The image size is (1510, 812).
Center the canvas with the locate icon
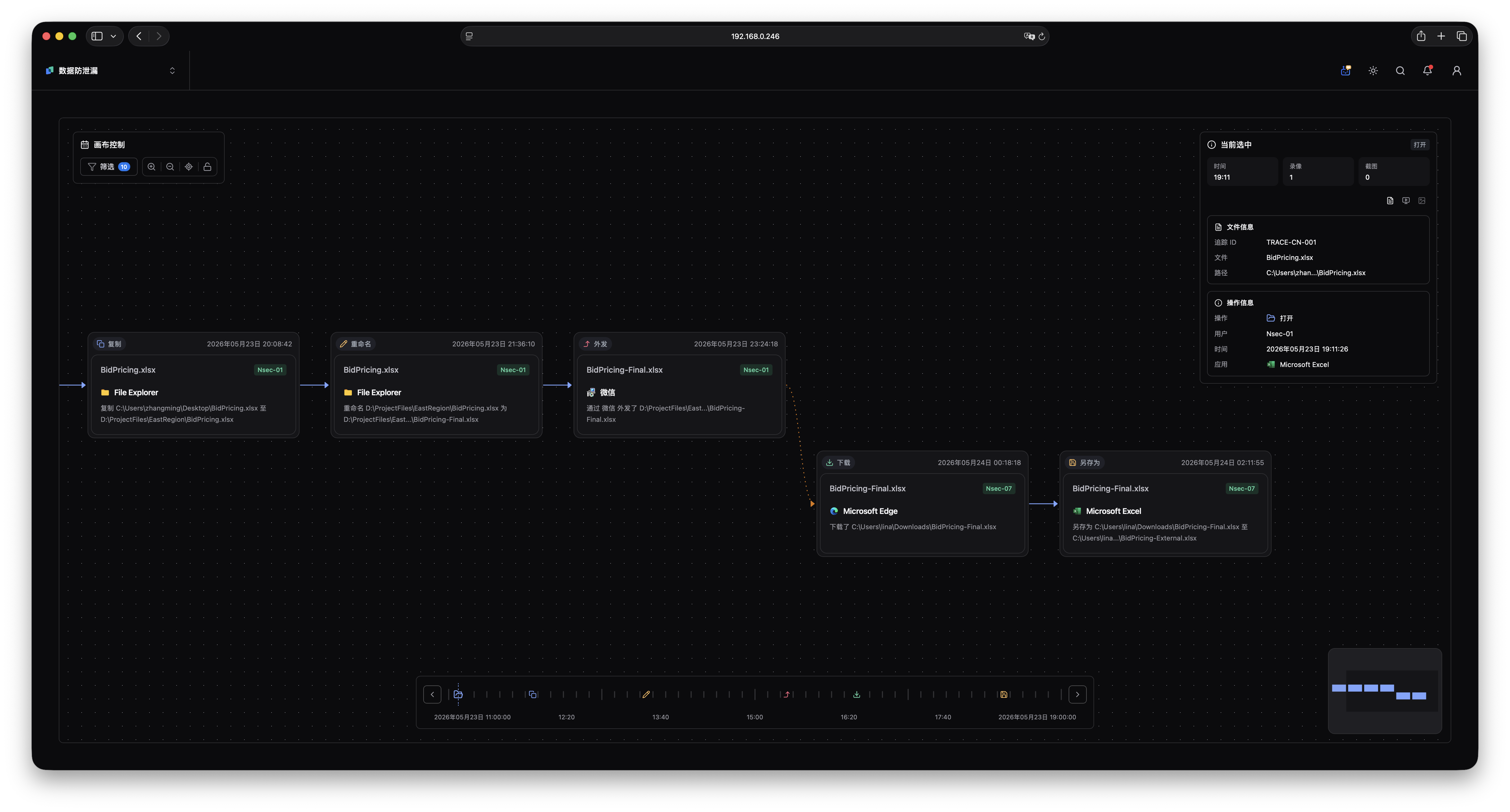coord(189,166)
